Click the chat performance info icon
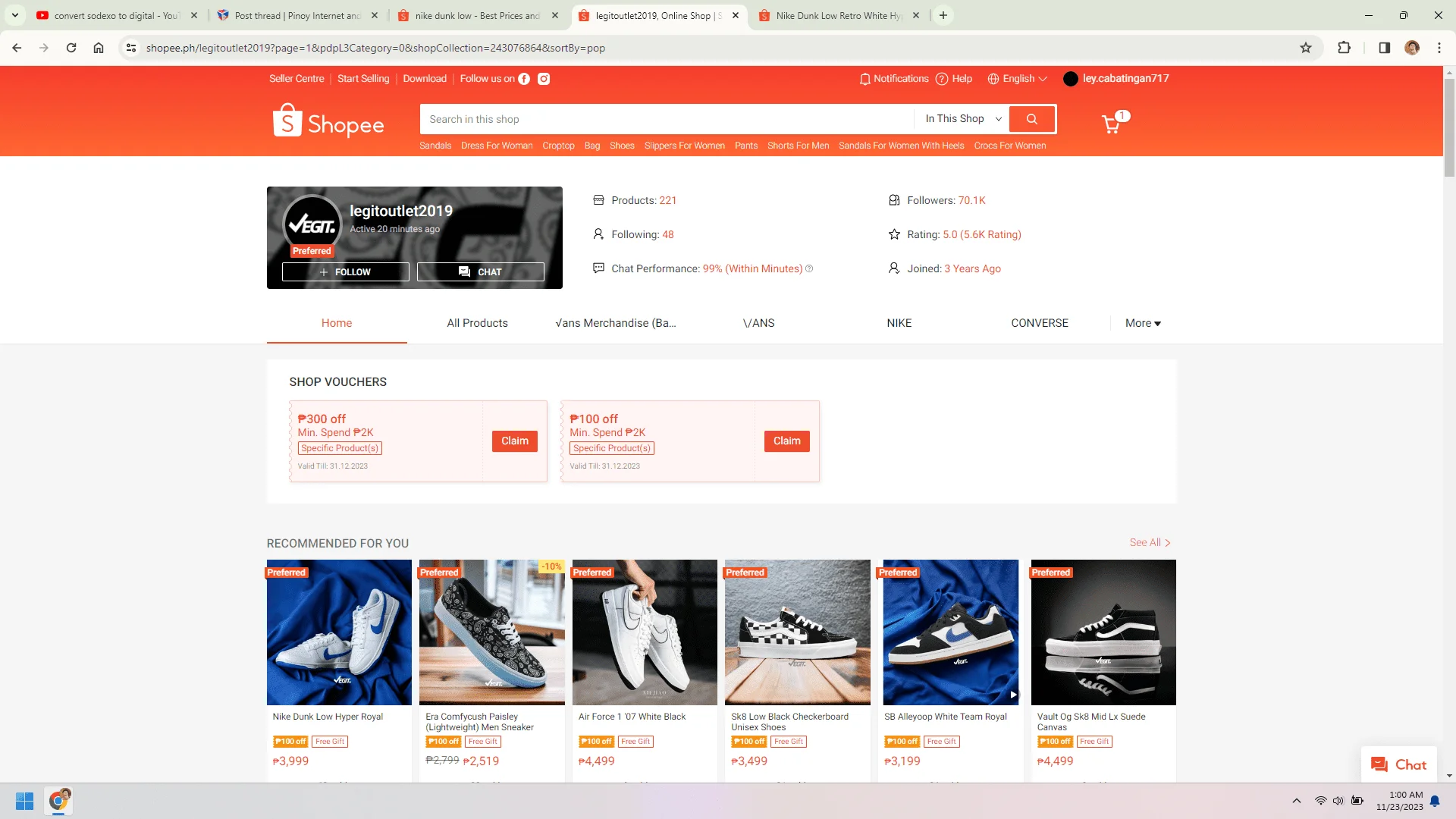1456x819 pixels. 809,268
